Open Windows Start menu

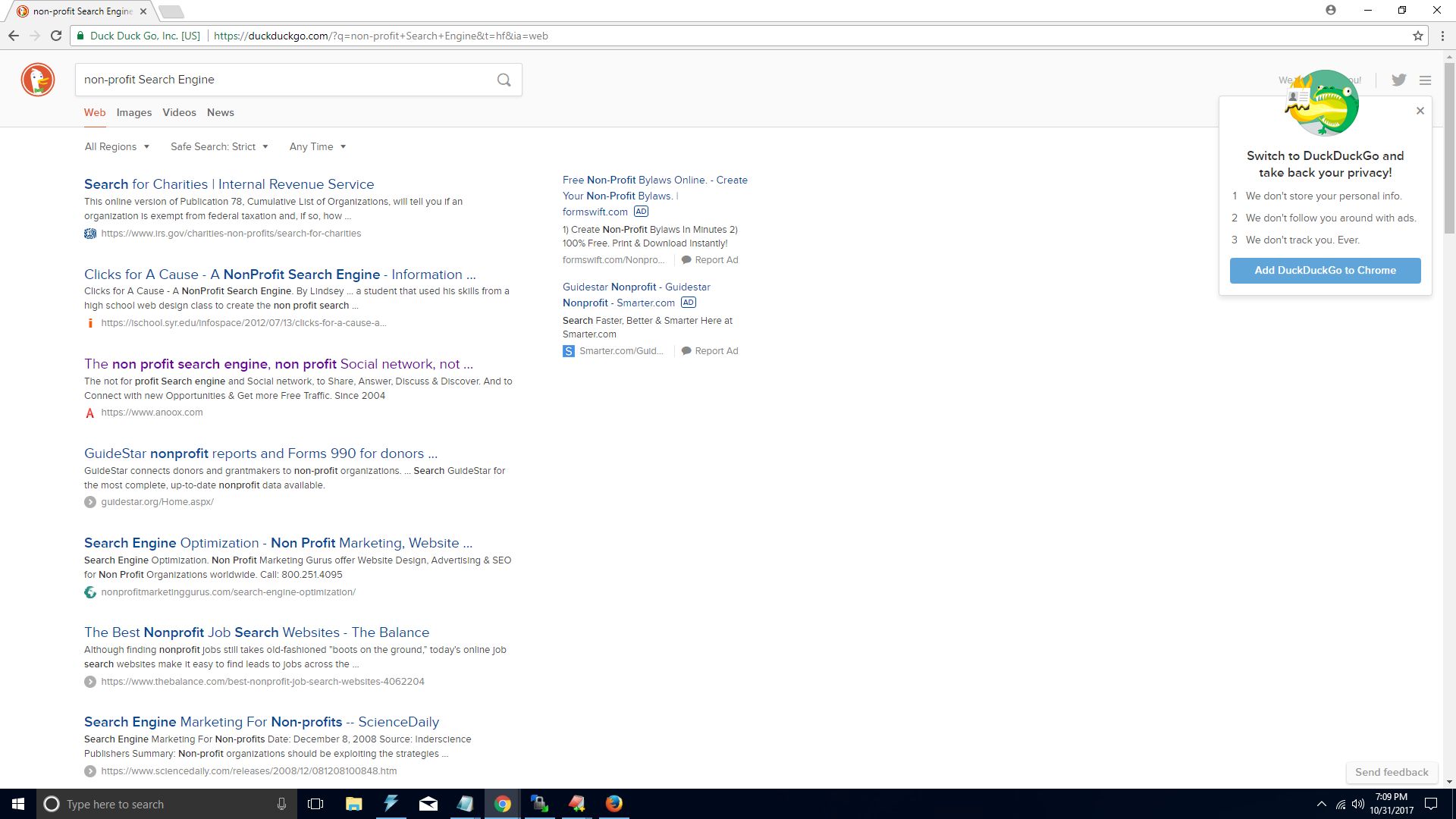tap(18, 804)
